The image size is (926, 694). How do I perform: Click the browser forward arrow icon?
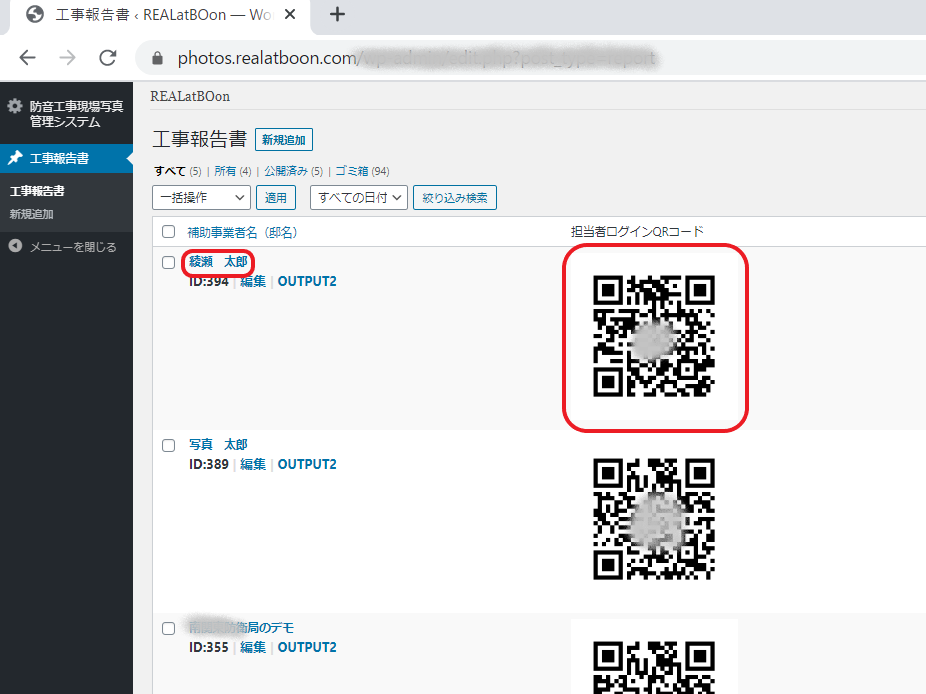[67, 57]
